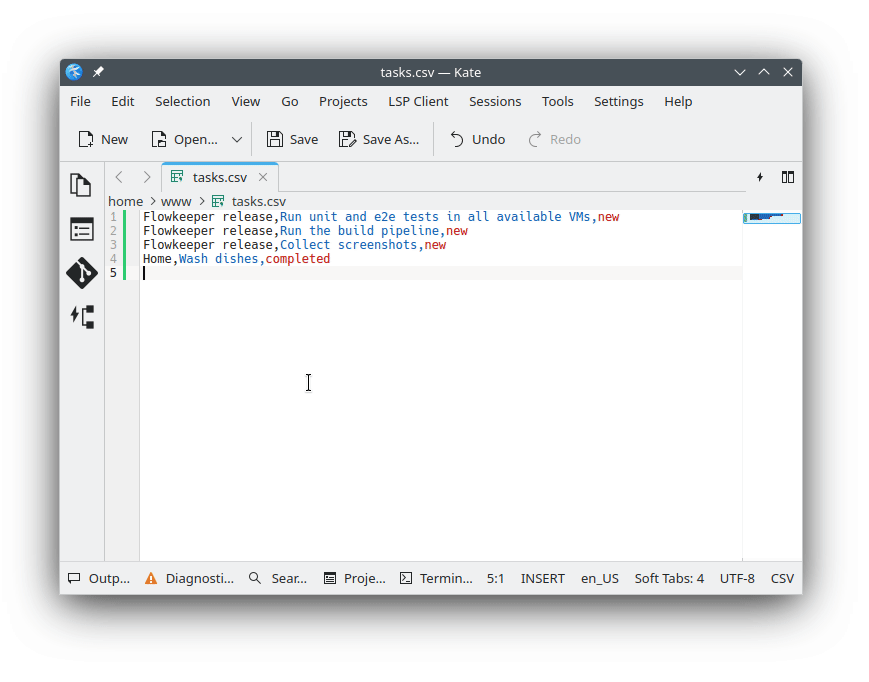Open the LSP symbol tree sidebar icon
Screen dimensions: 869x682
pos(83,317)
